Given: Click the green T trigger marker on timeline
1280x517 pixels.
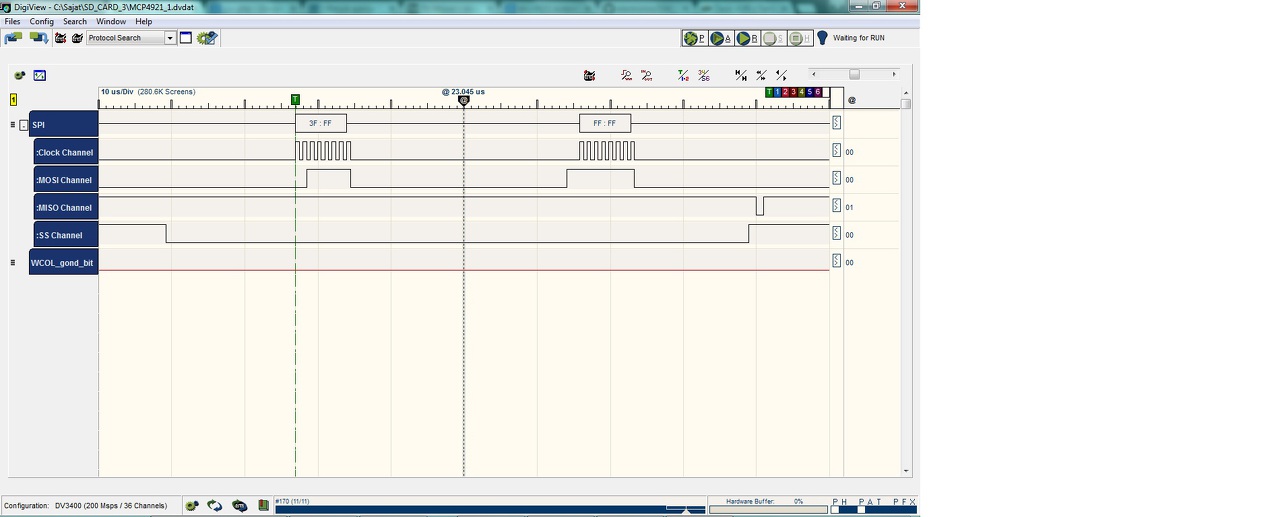Looking at the screenshot, I should click(295, 100).
